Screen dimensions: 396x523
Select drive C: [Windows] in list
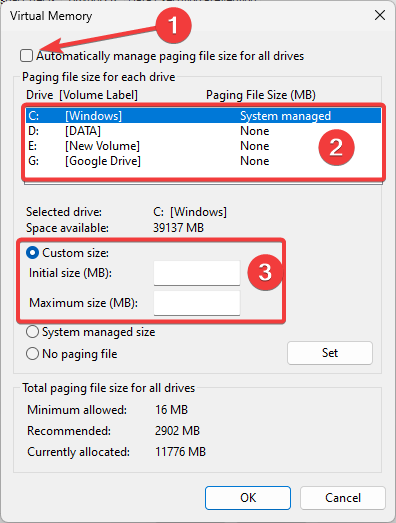click(x=203, y=116)
